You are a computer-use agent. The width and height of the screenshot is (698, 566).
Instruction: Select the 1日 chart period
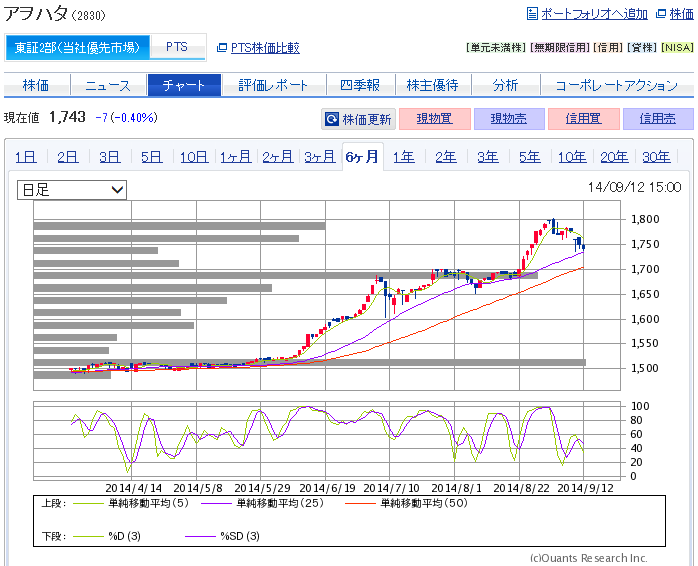coord(26,157)
